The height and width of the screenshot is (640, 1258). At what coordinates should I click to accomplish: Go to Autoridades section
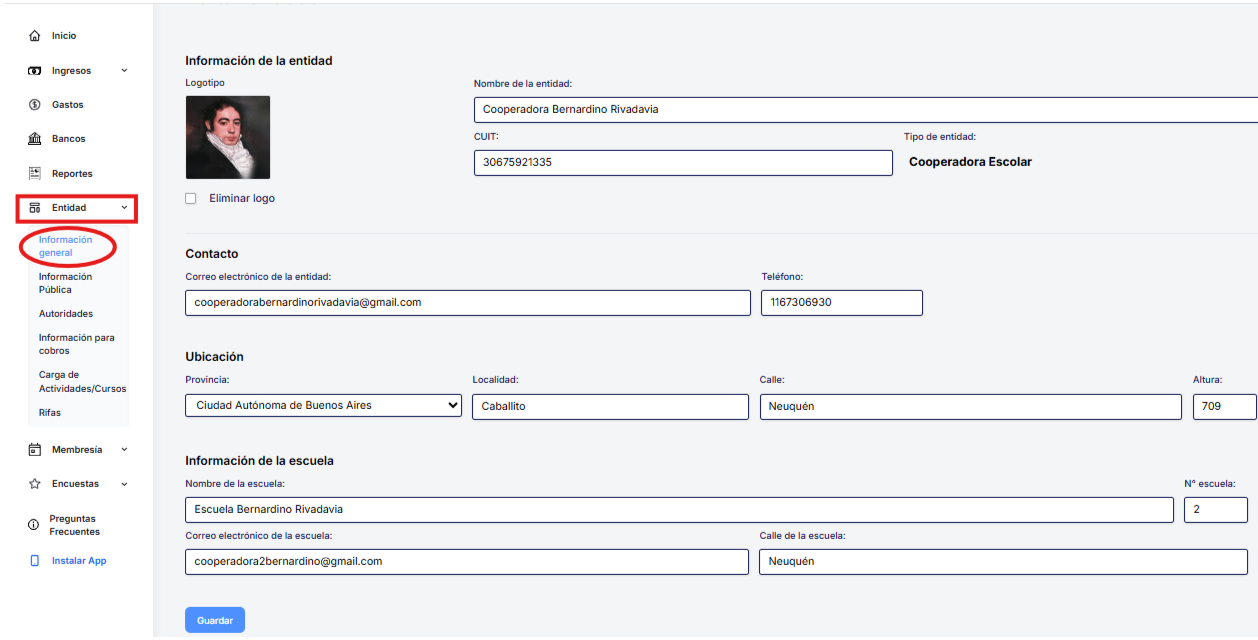pyautogui.click(x=65, y=314)
